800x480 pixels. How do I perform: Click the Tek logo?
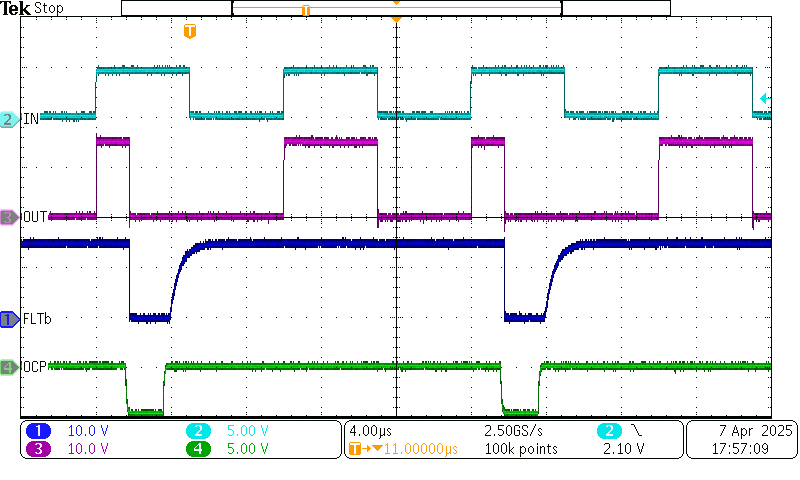(17, 8)
